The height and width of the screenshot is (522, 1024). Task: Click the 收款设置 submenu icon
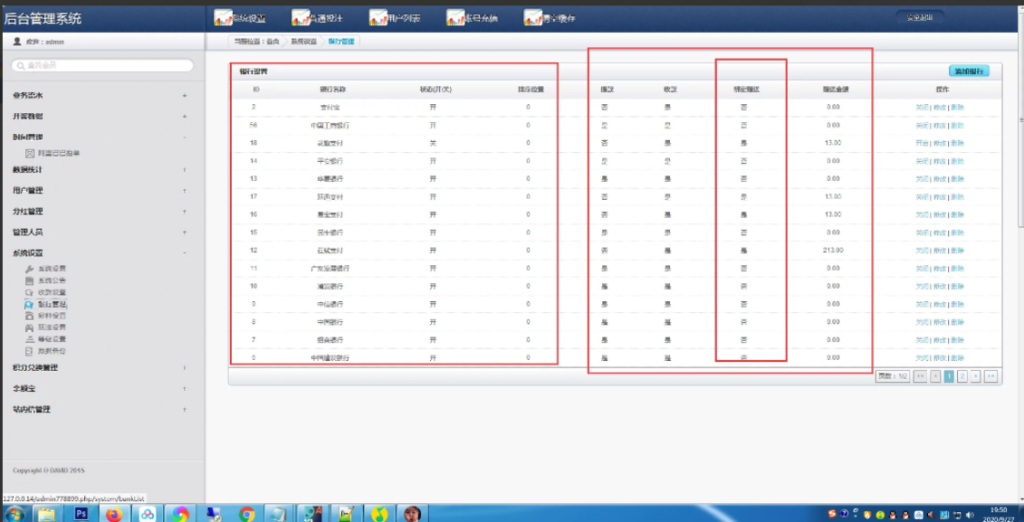tap(29, 292)
